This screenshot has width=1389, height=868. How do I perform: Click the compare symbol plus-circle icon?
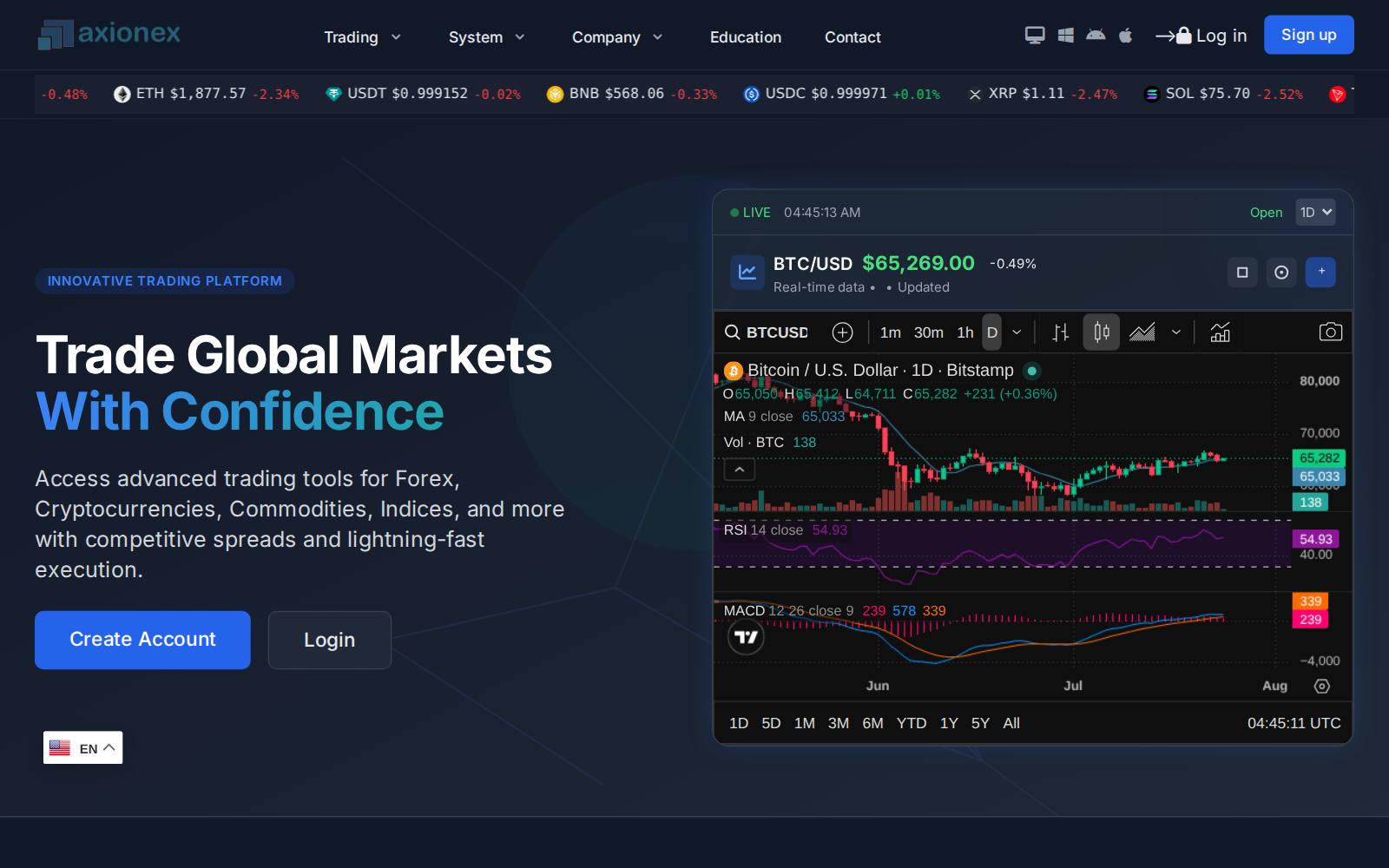point(842,332)
